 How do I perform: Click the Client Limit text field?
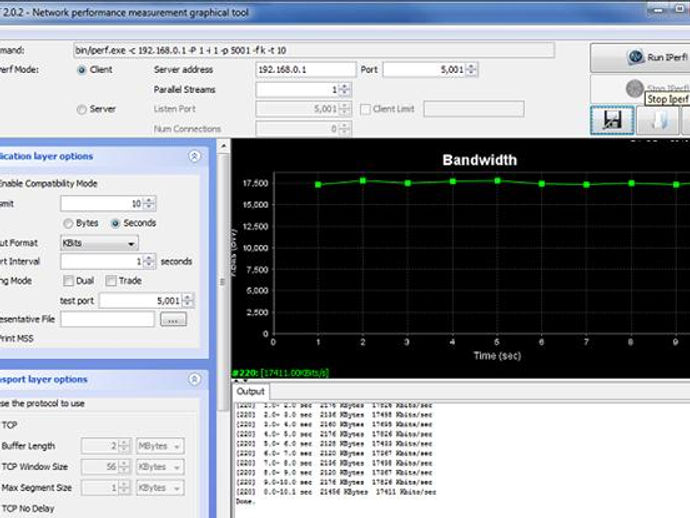(x=473, y=109)
